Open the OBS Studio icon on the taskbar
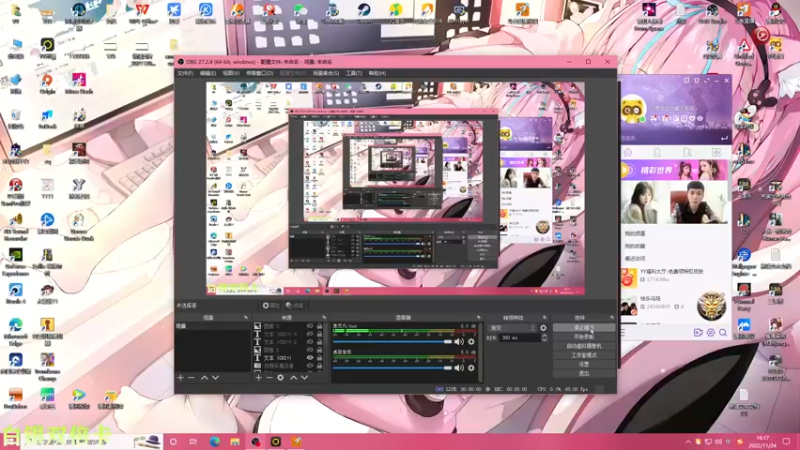 [255, 442]
